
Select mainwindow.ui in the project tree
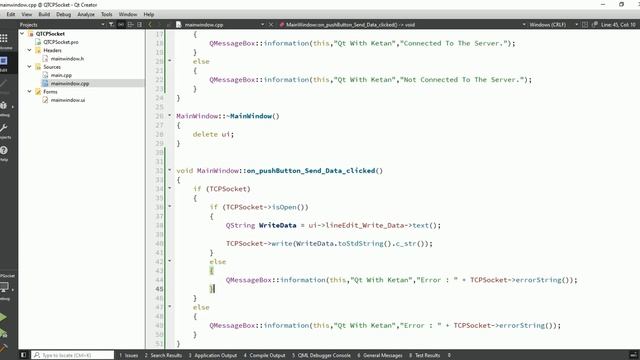(68, 100)
